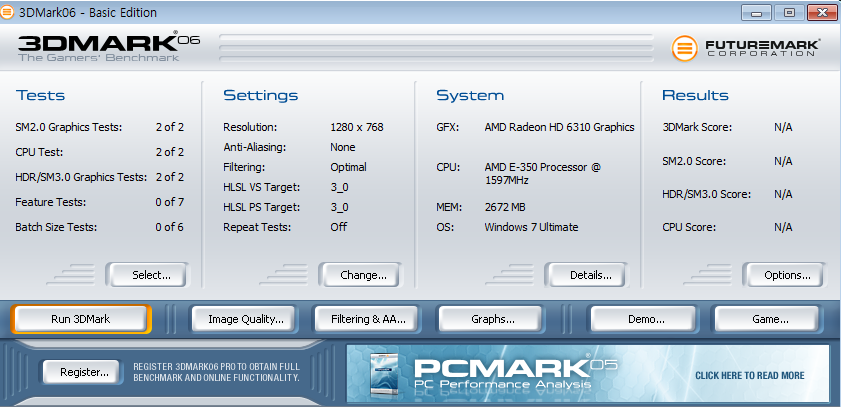Close the 3DMark06 window
Screen dimensions: 841x407
(822, 12)
